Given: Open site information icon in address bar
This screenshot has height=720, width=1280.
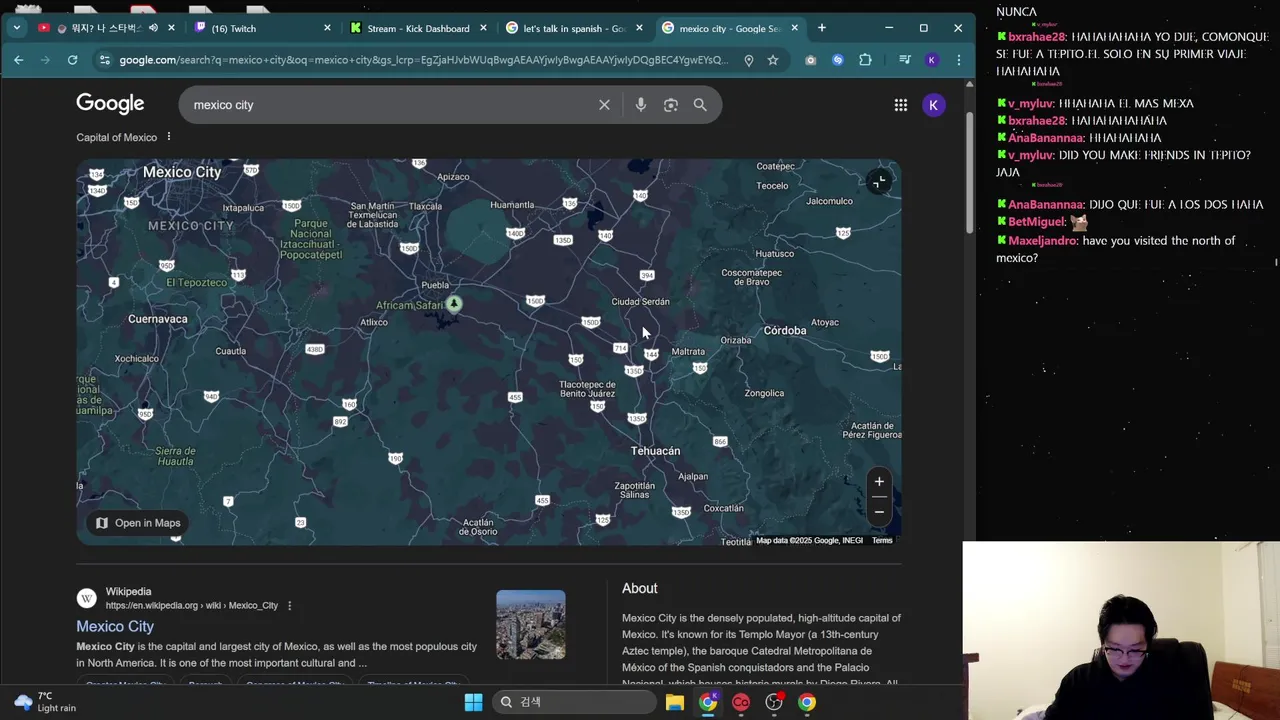Looking at the screenshot, I should pyautogui.click(x=105, y=60).
